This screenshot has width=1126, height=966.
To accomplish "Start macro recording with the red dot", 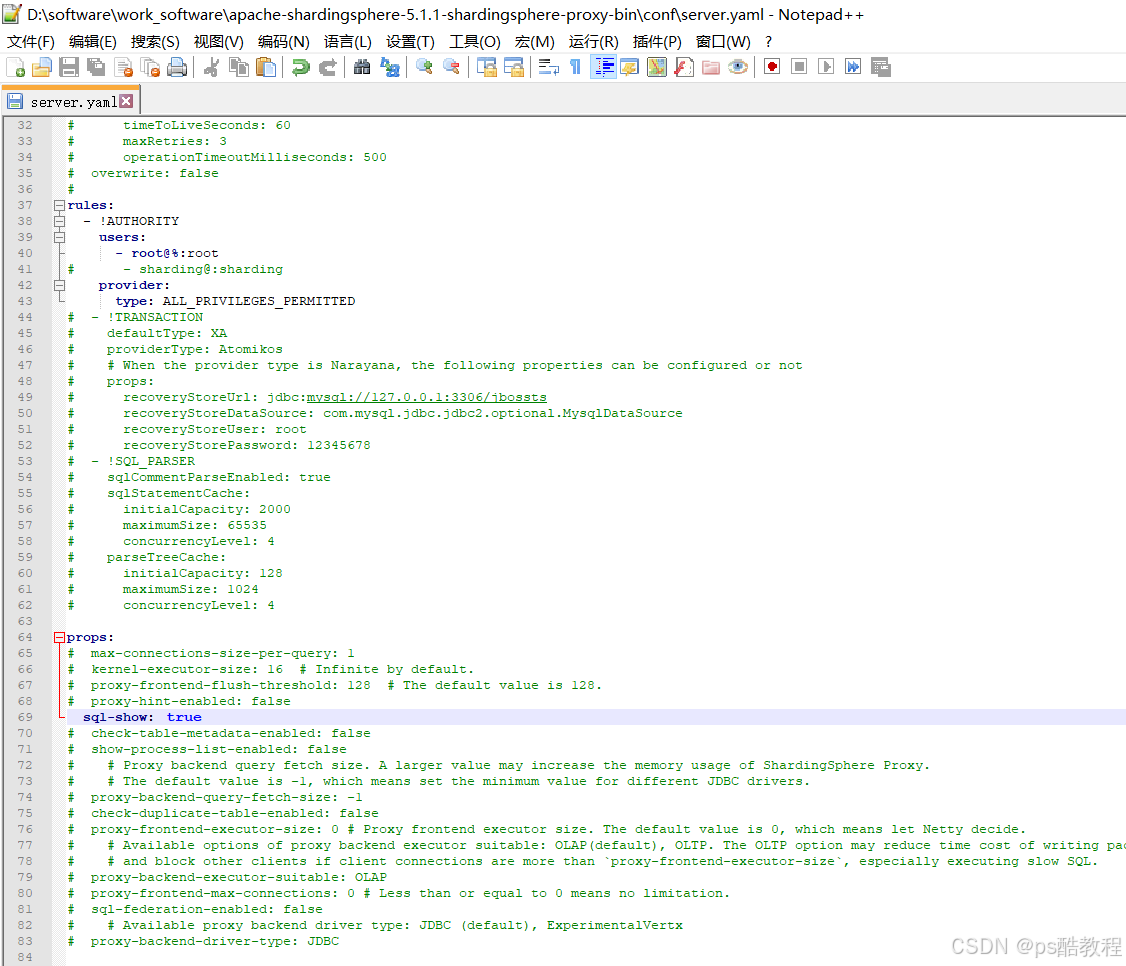I will click(x=772, y=68).
